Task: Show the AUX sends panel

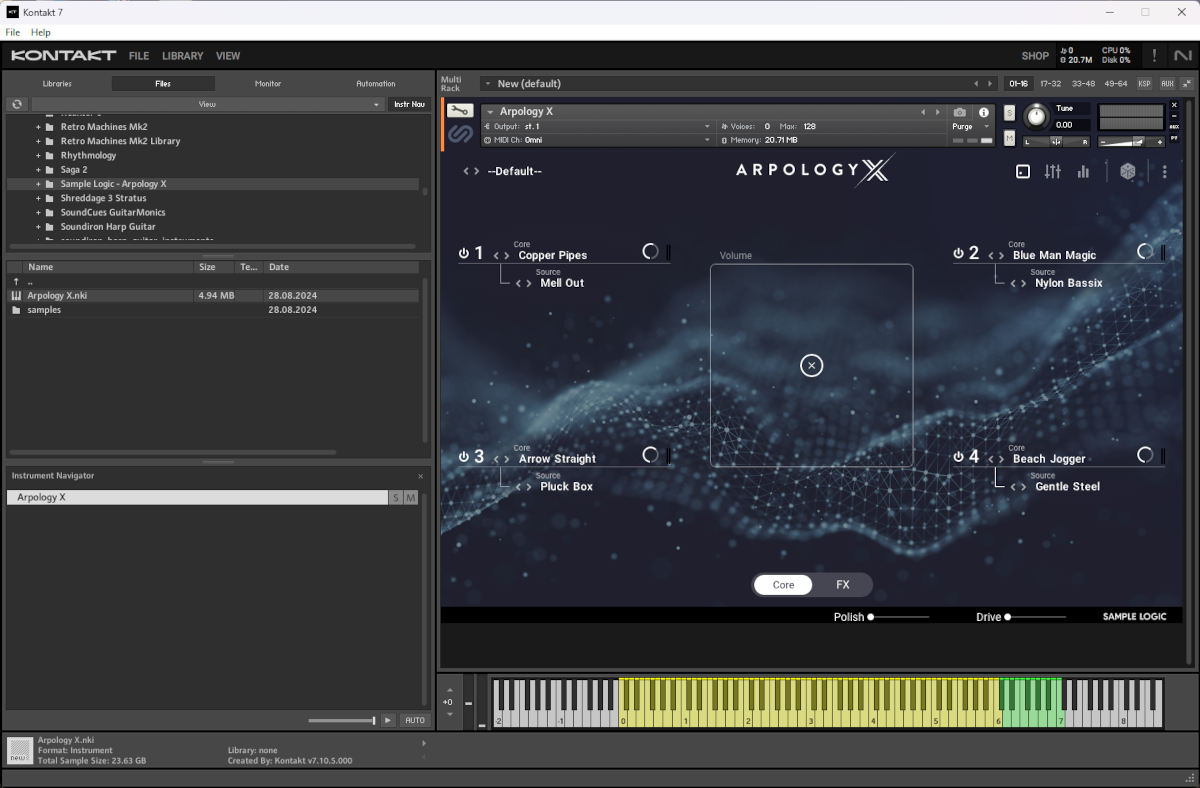Action: (x=1167, y=84)
